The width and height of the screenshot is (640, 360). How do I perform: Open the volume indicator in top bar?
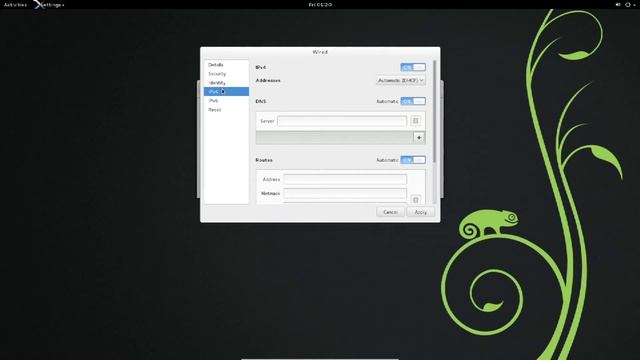618,4
